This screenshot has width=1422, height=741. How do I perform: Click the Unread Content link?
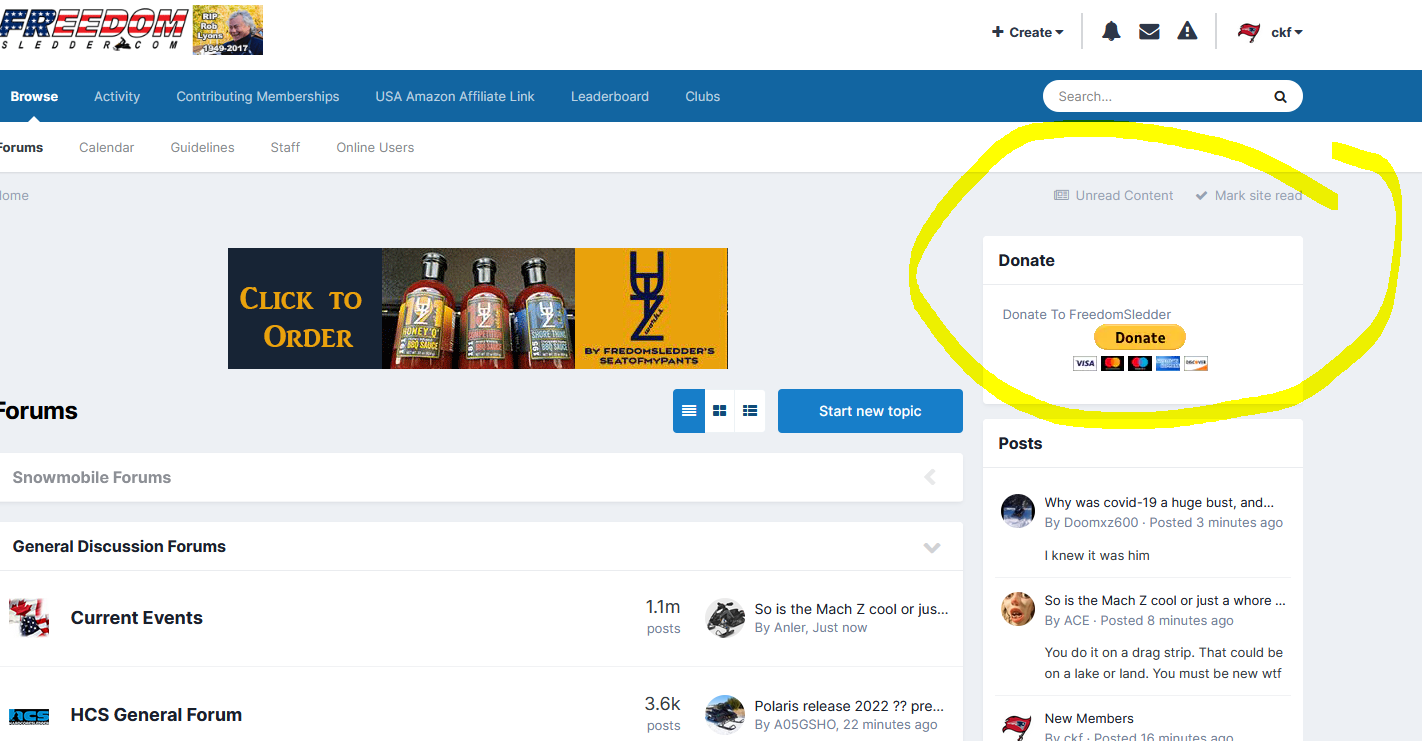(1114, 195)
